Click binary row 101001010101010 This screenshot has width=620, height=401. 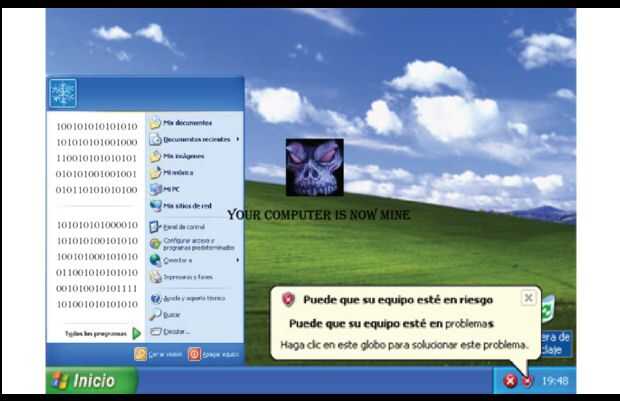pyautogui.click(x=97, y=304)
